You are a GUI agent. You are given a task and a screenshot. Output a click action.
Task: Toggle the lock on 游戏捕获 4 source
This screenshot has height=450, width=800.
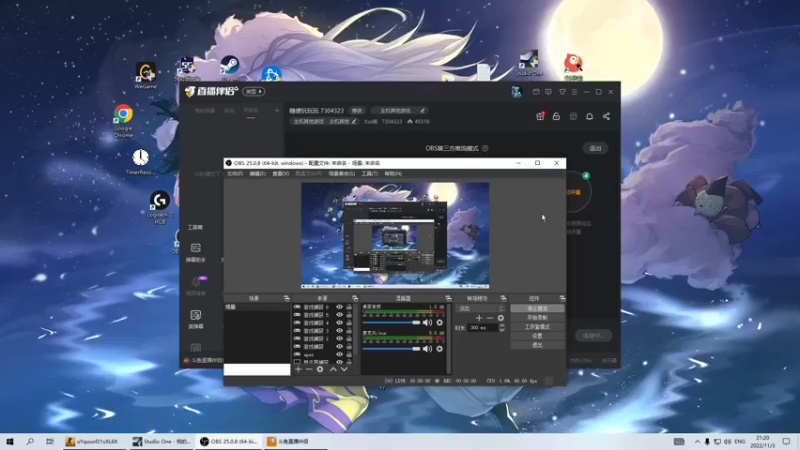349,322
